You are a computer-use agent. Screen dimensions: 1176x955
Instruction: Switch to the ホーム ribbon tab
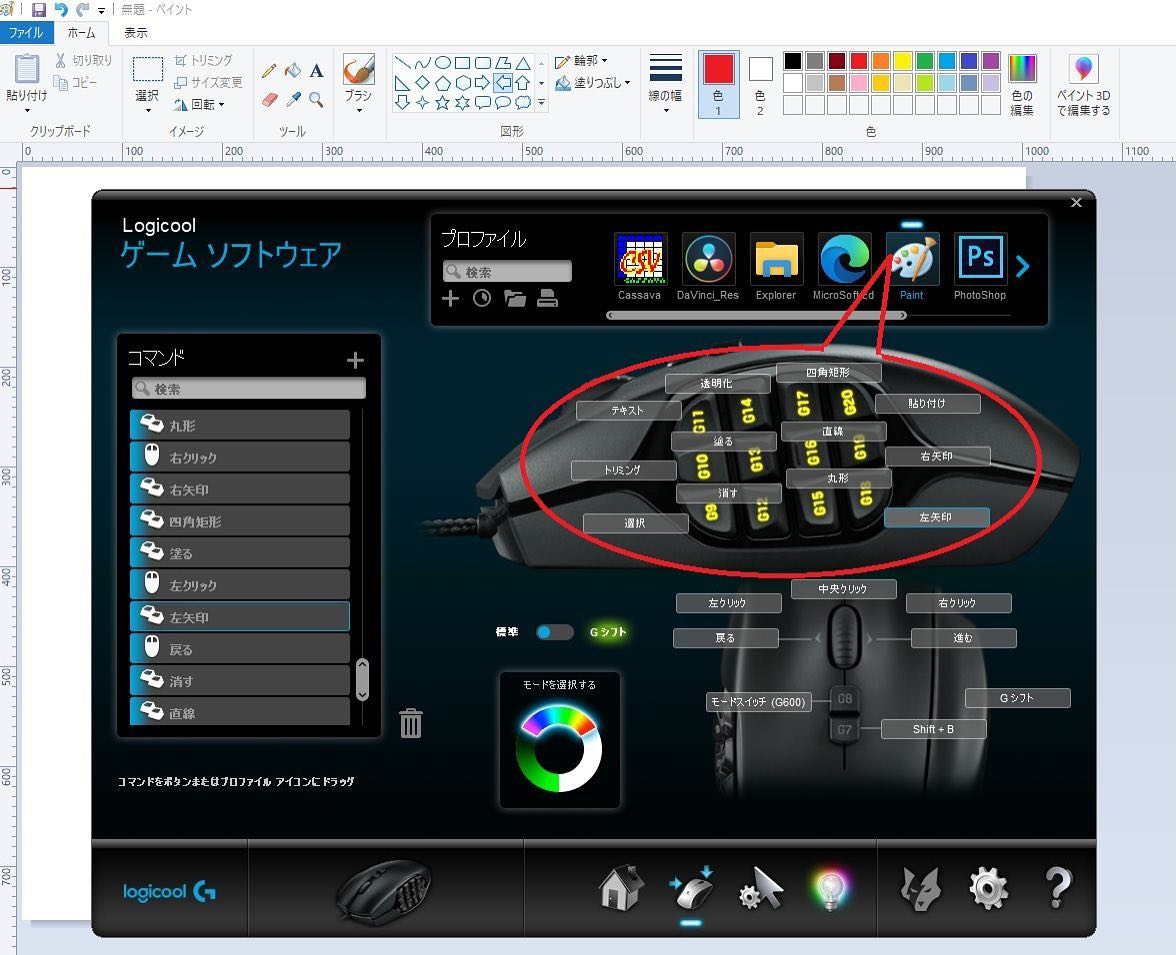(x=81, y=33)
